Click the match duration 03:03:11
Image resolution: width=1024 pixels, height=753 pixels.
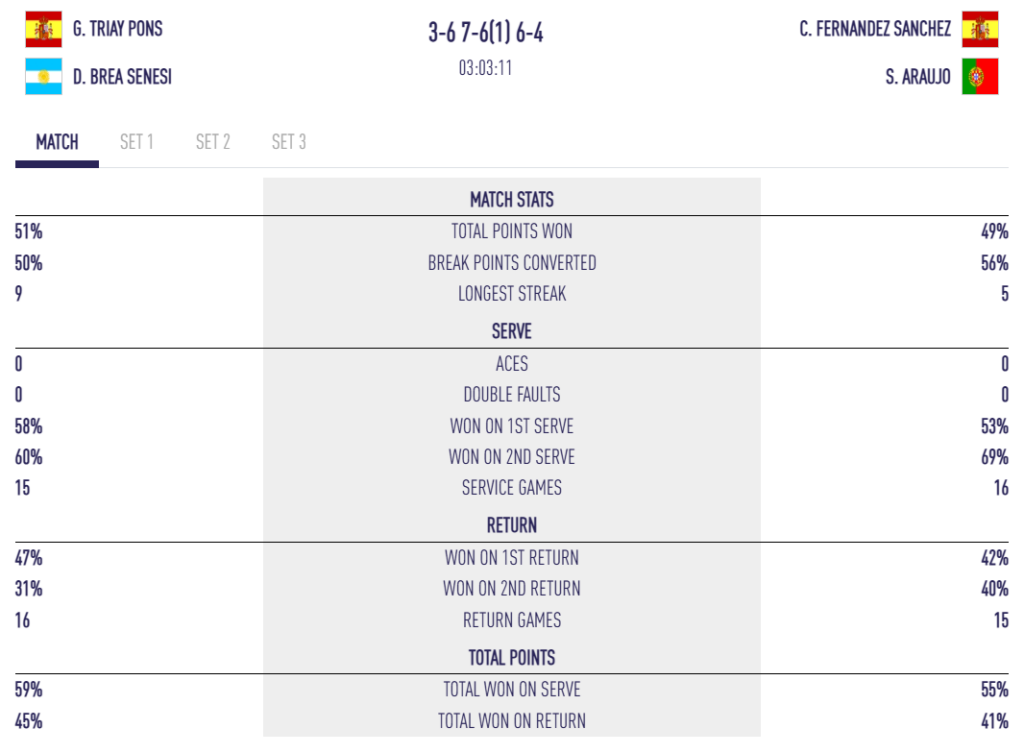point(485,68)
